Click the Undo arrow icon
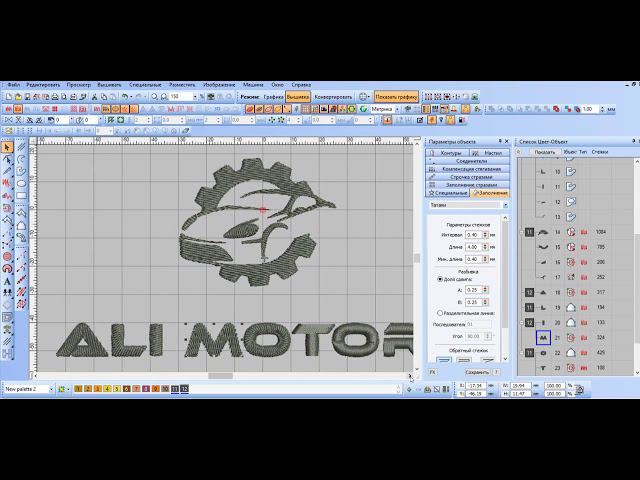 coord(124,97)
